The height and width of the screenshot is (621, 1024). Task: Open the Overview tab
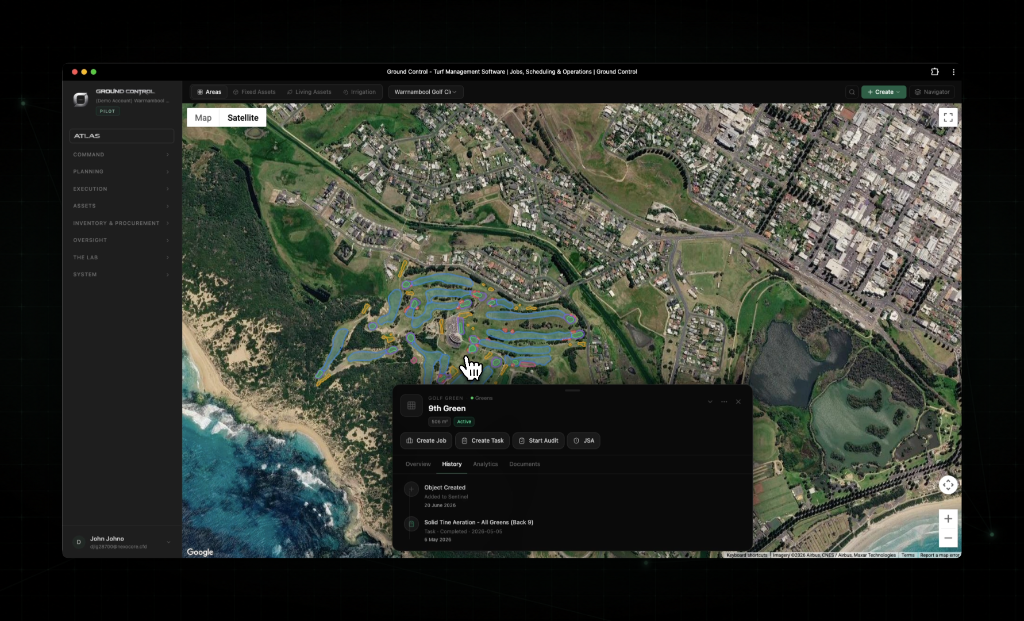(x=418, y=464)
